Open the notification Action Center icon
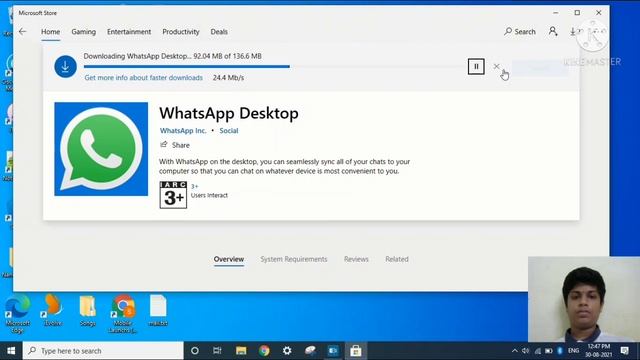 pyautogui.click(x=624, y=351)
